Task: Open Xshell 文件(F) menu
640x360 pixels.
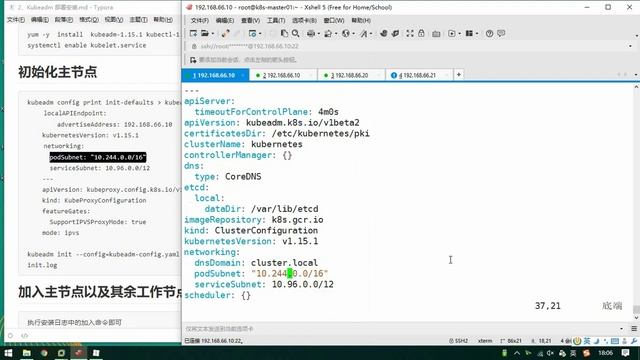Action: click(200, 20)
